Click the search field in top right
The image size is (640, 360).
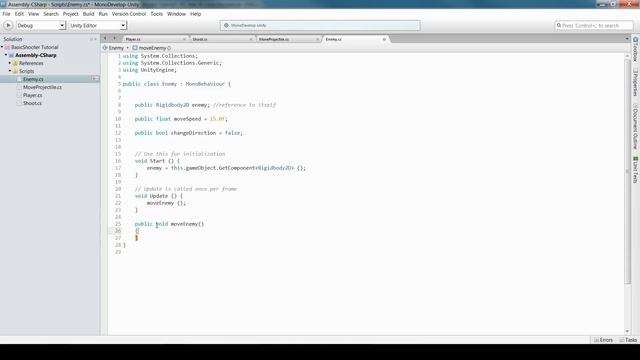tap(594, 25)
